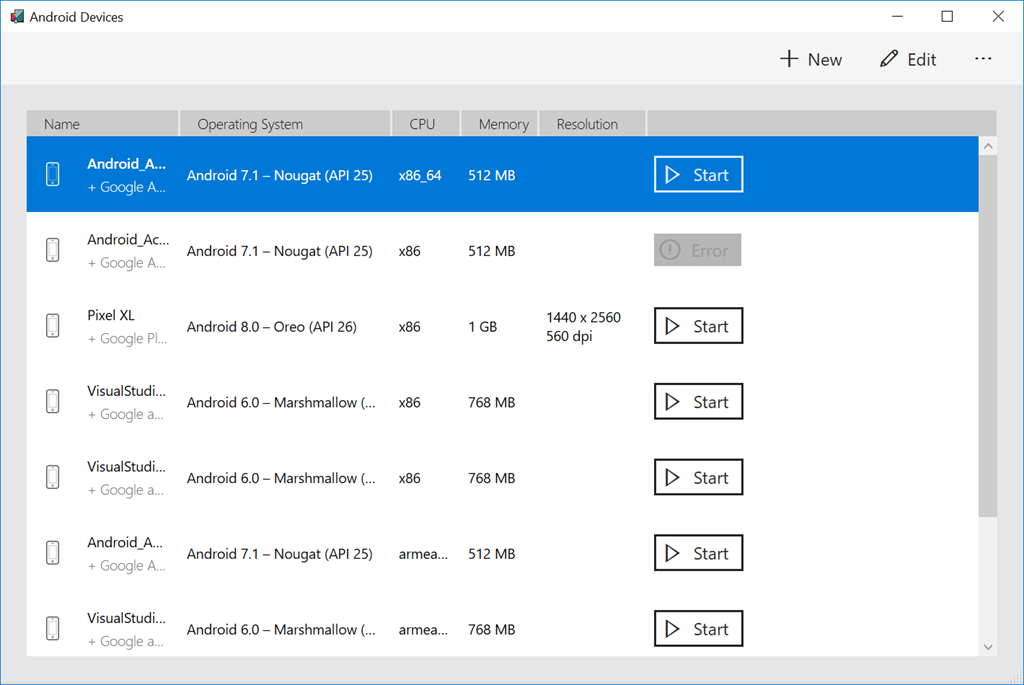Screen dimensions: 1024x685
Task: Click phone icon of the Error device row
Action: (53, 250)
